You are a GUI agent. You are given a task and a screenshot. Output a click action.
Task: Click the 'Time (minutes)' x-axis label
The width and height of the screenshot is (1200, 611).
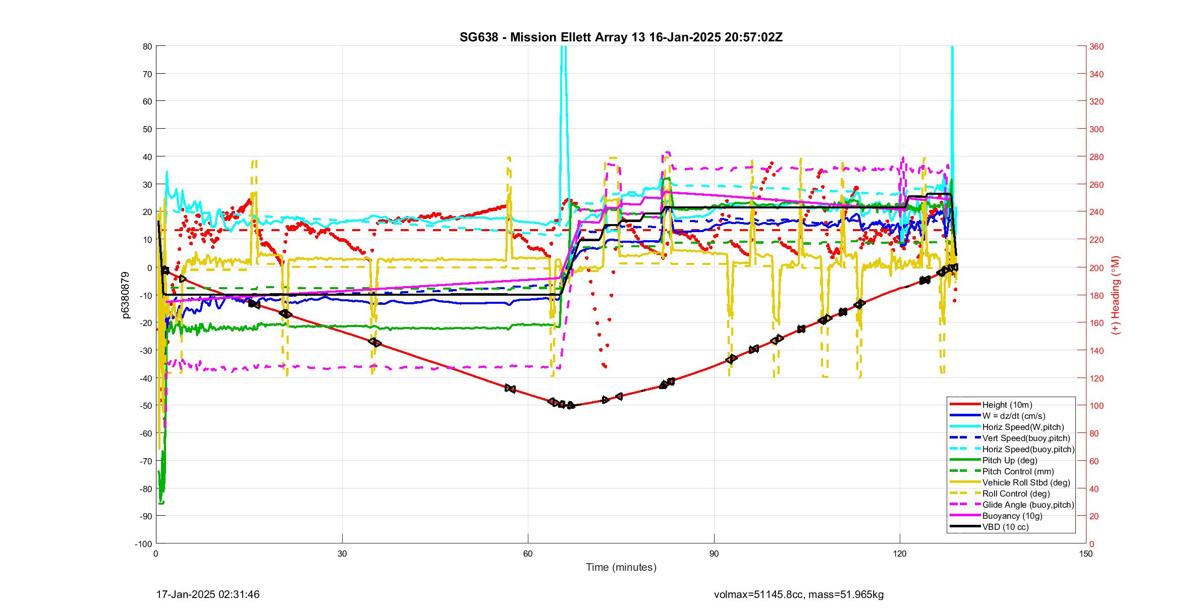coord(621,568)
